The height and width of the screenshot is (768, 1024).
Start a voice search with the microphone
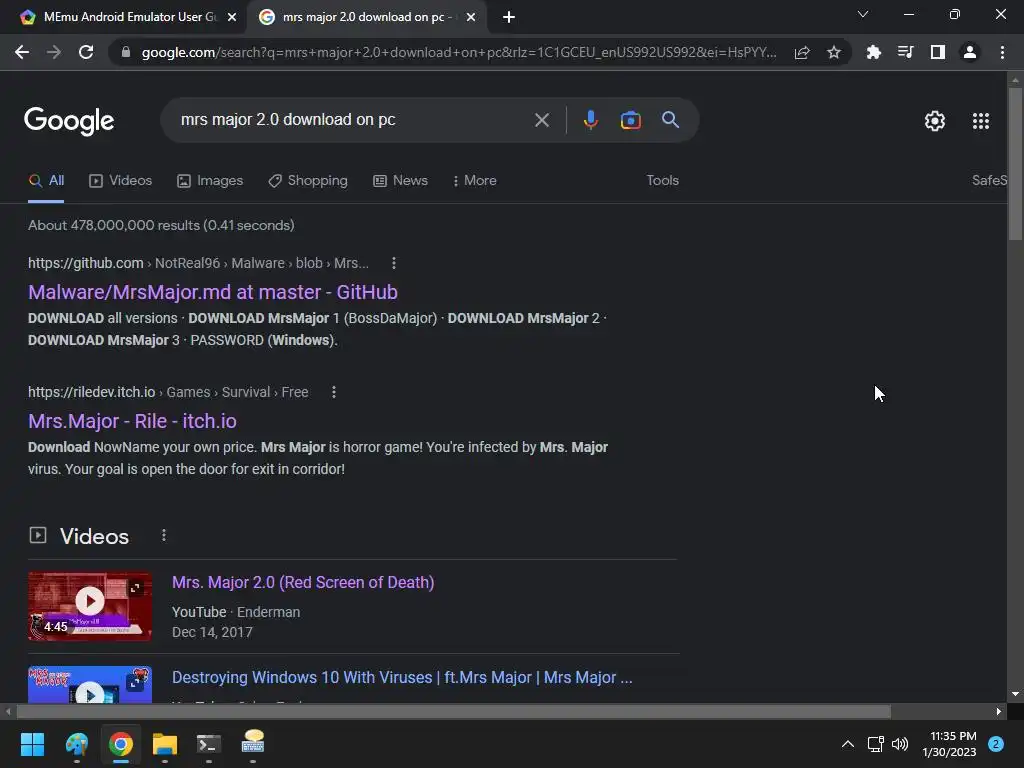pos(590,120)
